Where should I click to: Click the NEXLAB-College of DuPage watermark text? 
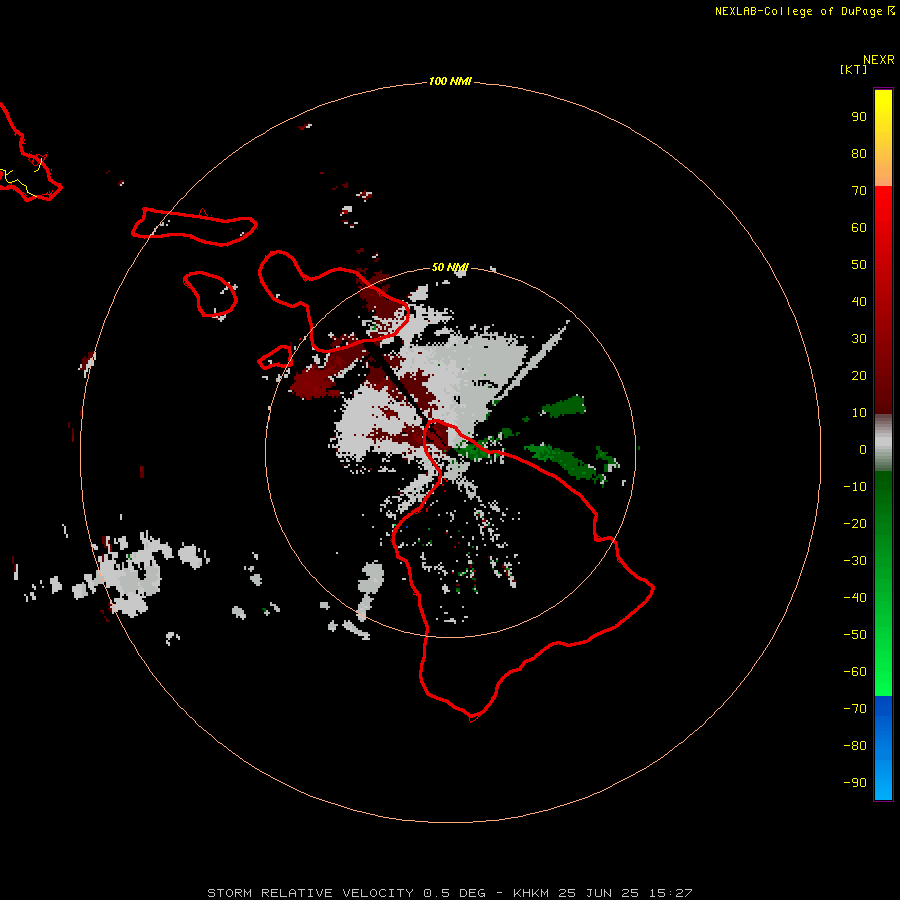(x=804, y=11)
